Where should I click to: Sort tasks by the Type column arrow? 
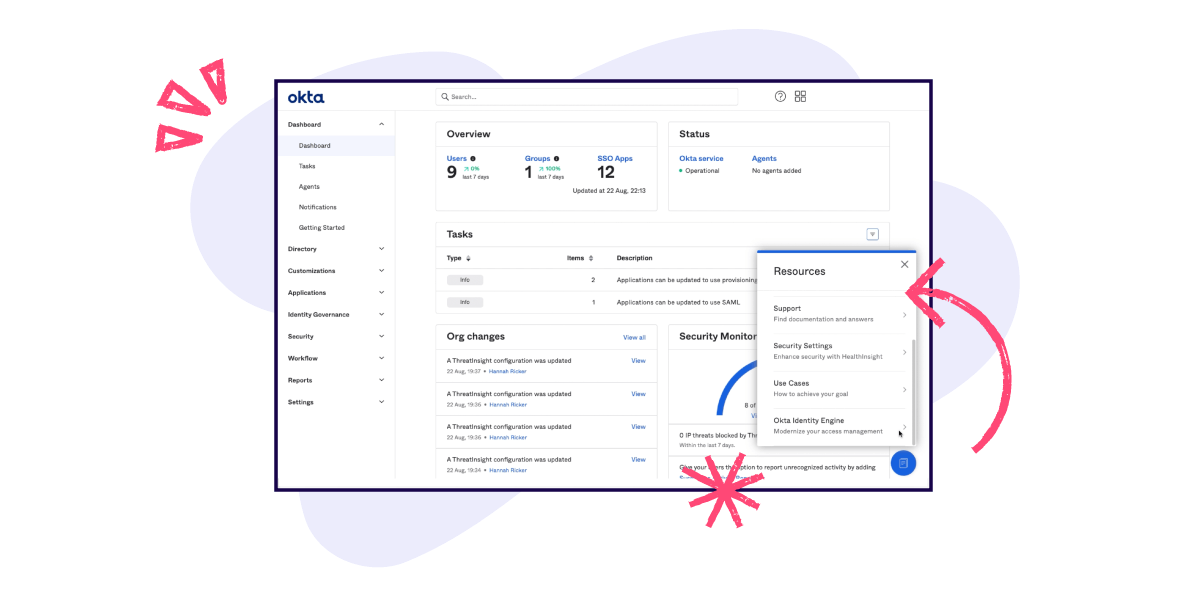(469, 258)
